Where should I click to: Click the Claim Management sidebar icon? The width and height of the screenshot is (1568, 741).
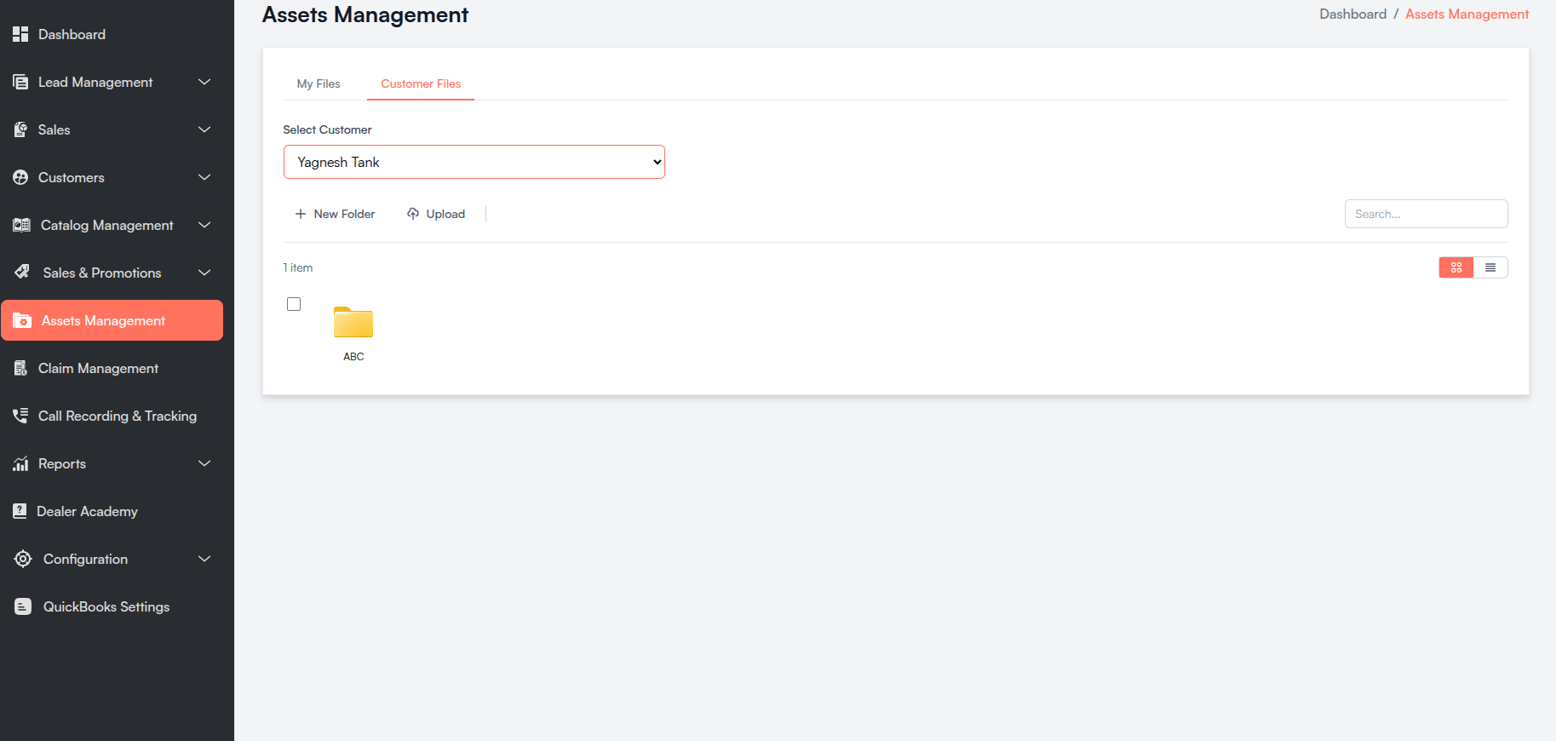(20, 368)
